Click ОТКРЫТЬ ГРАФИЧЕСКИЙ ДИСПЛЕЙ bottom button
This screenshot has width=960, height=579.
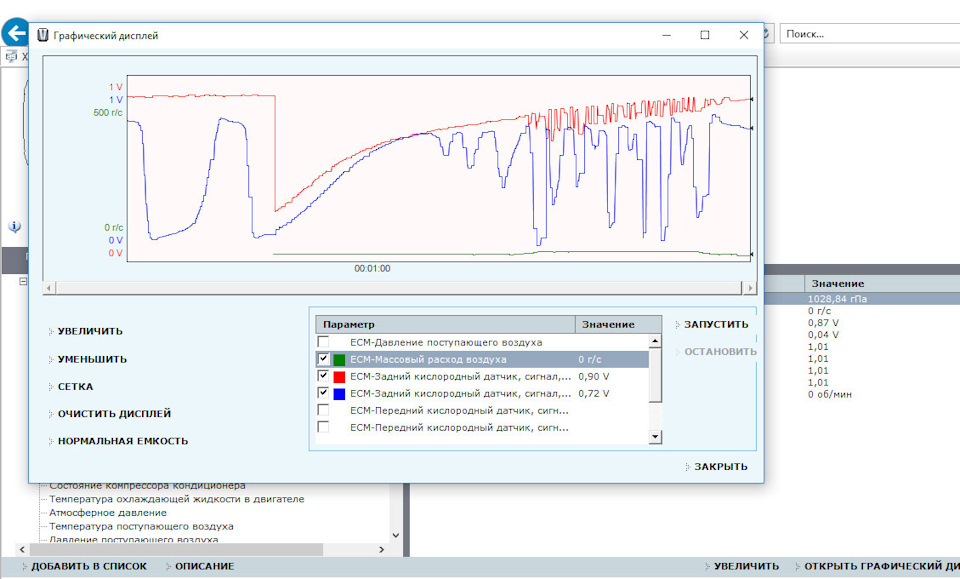point(882,566)
